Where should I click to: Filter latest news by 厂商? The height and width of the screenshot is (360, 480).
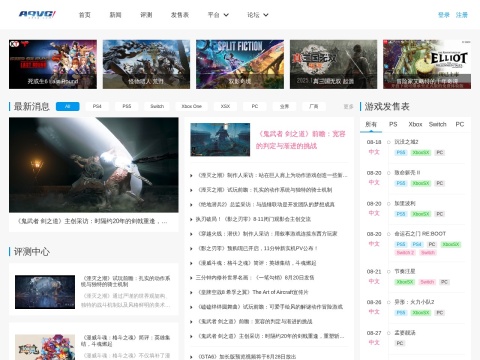[314, 106]
